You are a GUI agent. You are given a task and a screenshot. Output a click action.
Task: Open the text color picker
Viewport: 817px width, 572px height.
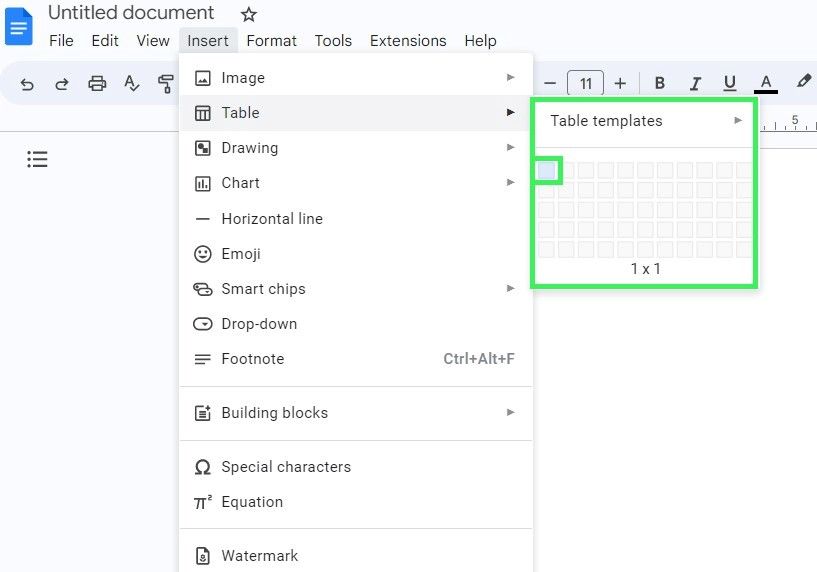(x=765, y=83)
